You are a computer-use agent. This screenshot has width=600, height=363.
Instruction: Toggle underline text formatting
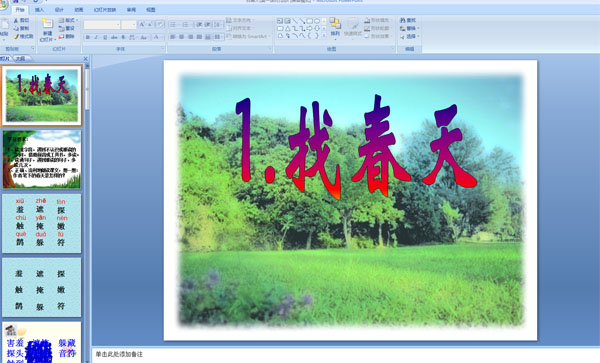tap(105, 37)
